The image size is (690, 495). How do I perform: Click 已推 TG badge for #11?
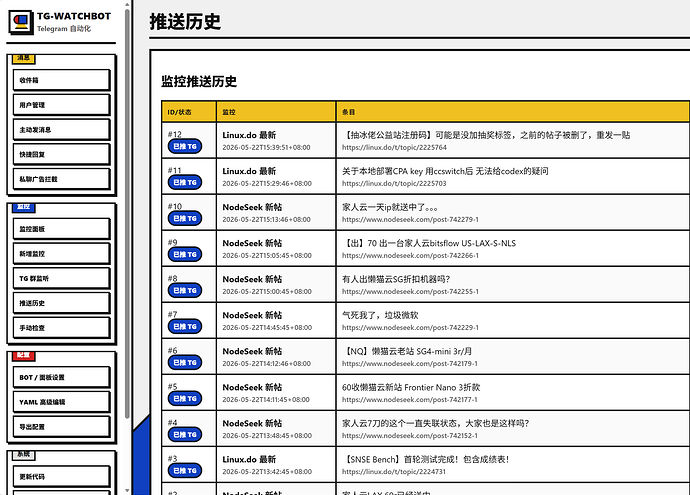185,182
